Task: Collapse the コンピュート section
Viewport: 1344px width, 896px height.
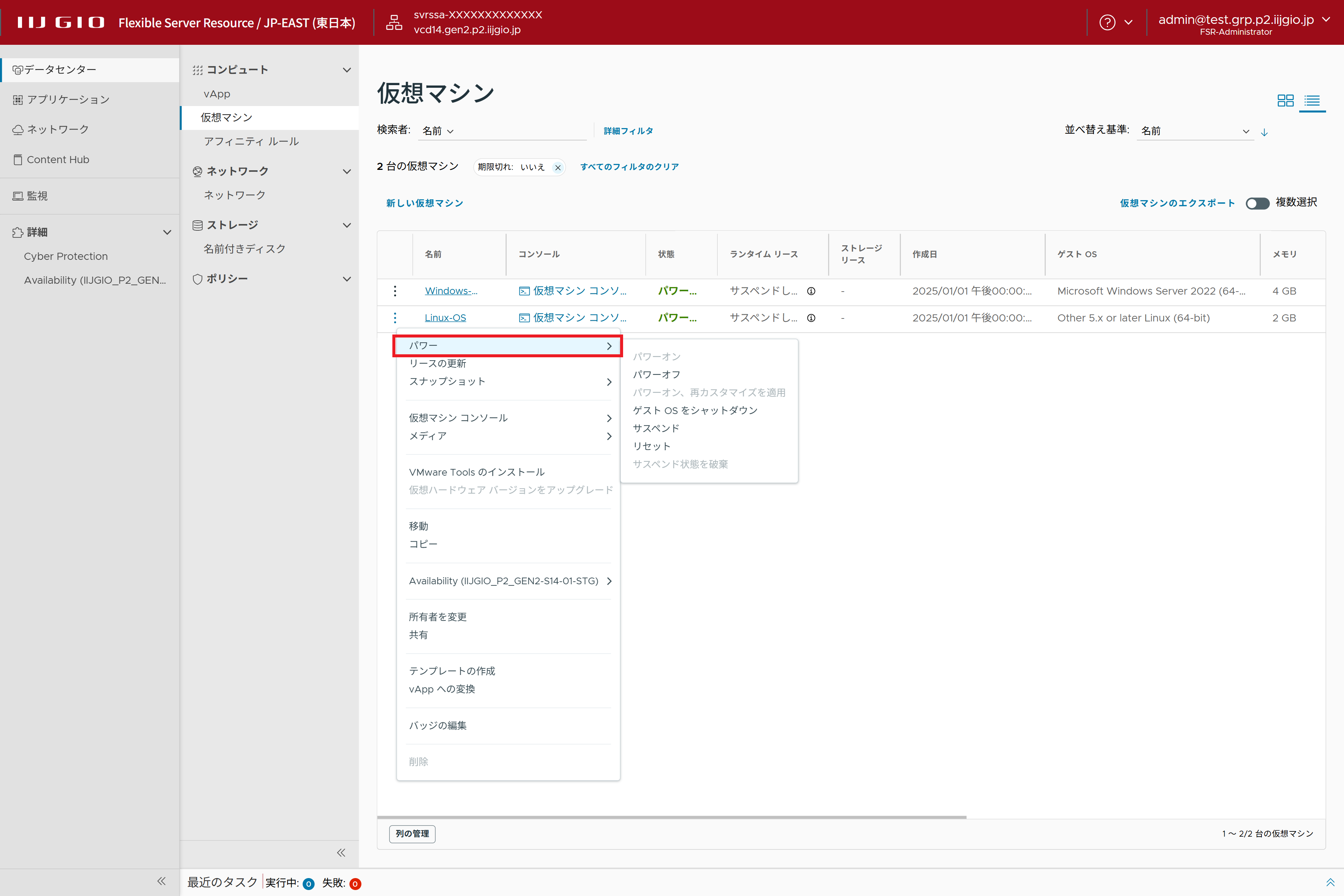Action: pos(346,70)
